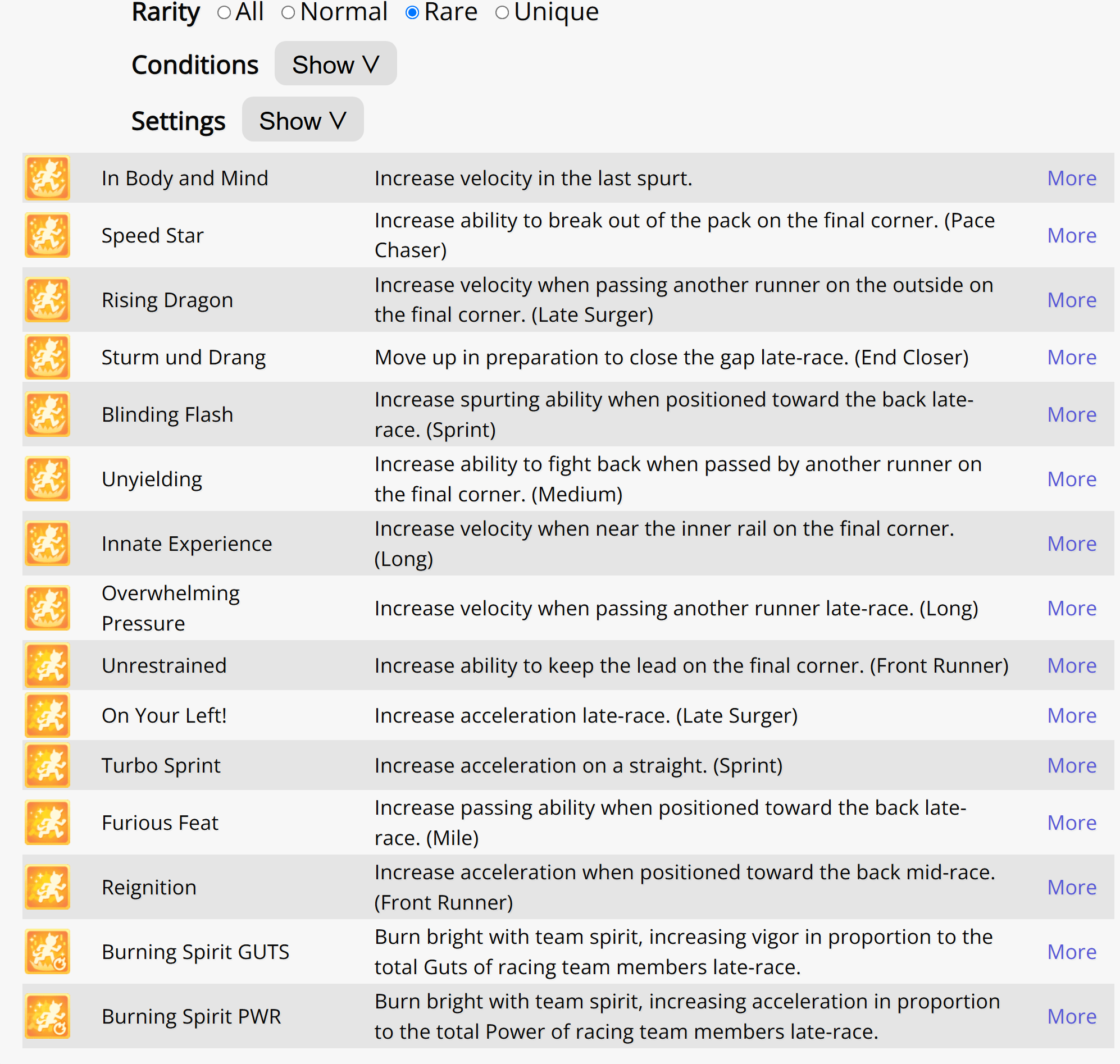Image resolution: width=1120 pixels, height=1064 pixels.
Task: Click the Unyielding skill icon
Action: click(47, 480)
